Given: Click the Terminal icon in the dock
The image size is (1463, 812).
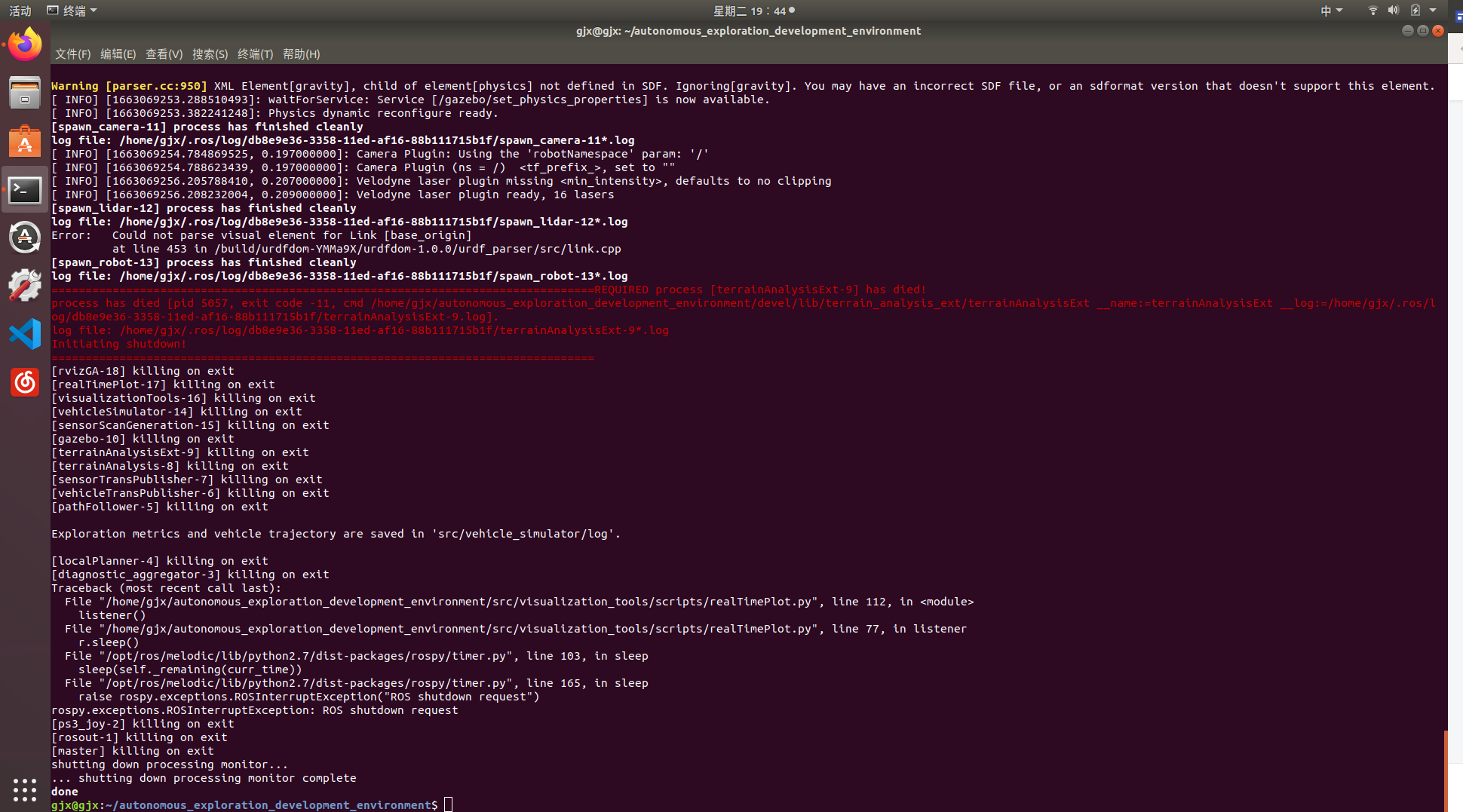Looking at the screenshot, I should [25, 190].
